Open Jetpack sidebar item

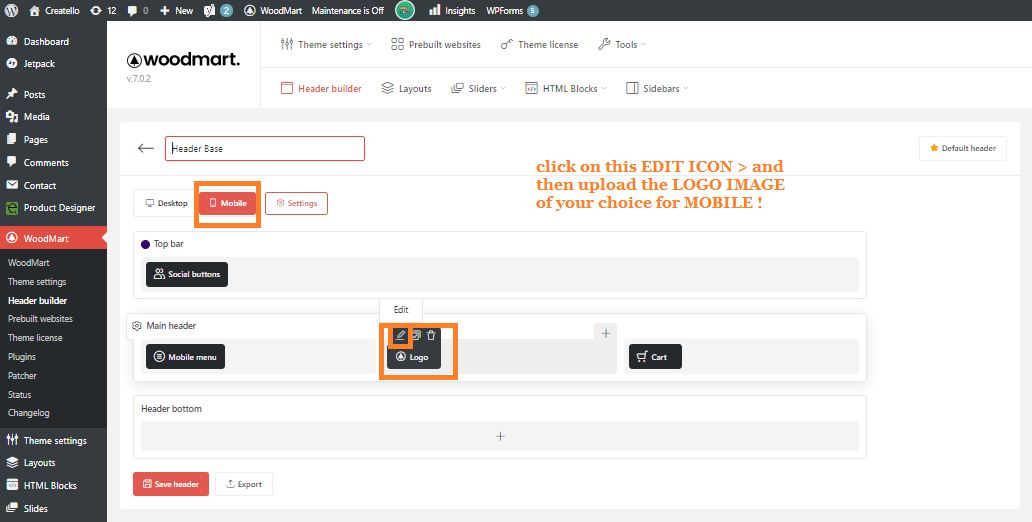coord(39,64)
